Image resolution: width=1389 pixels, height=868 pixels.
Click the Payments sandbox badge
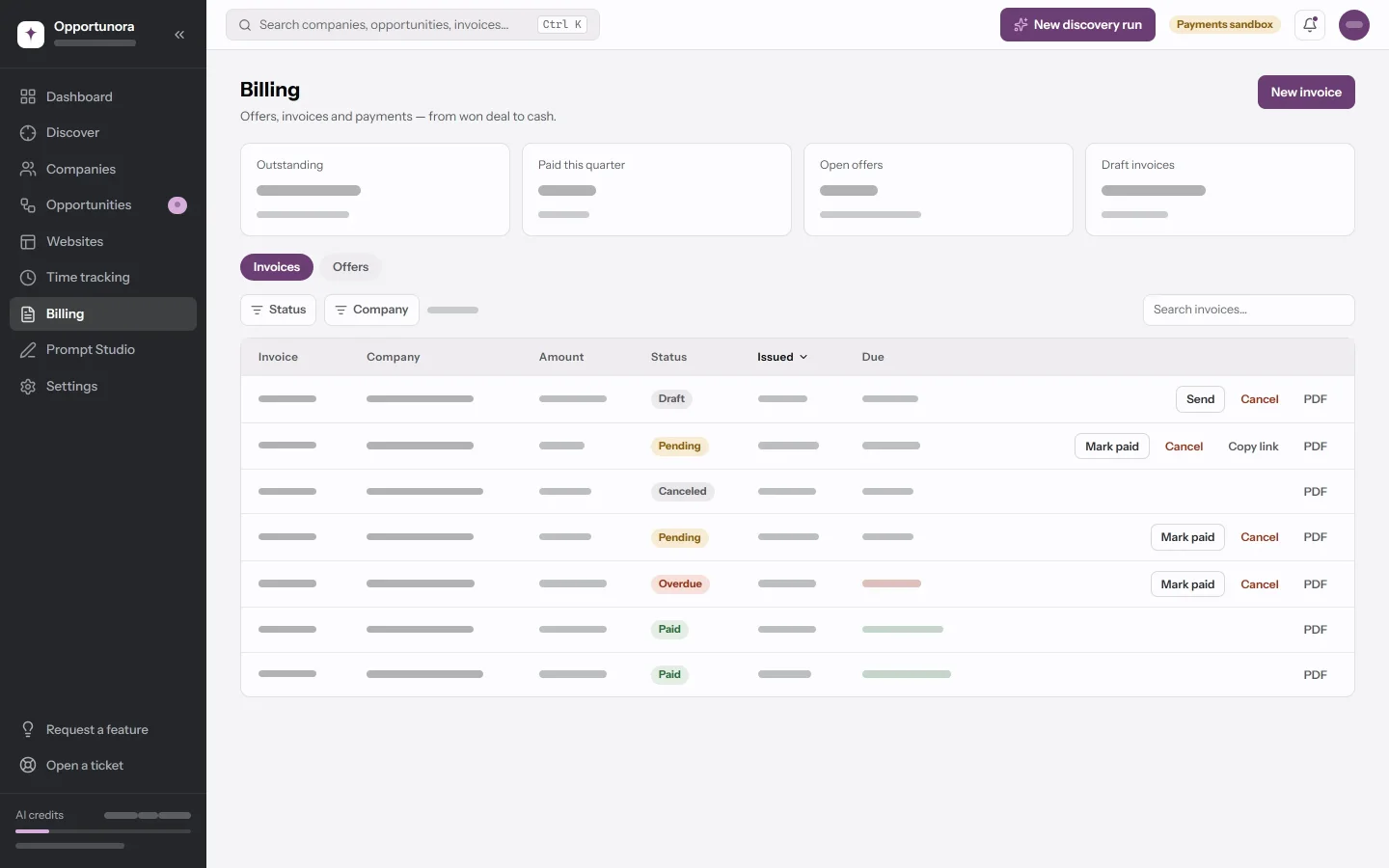1225,25
